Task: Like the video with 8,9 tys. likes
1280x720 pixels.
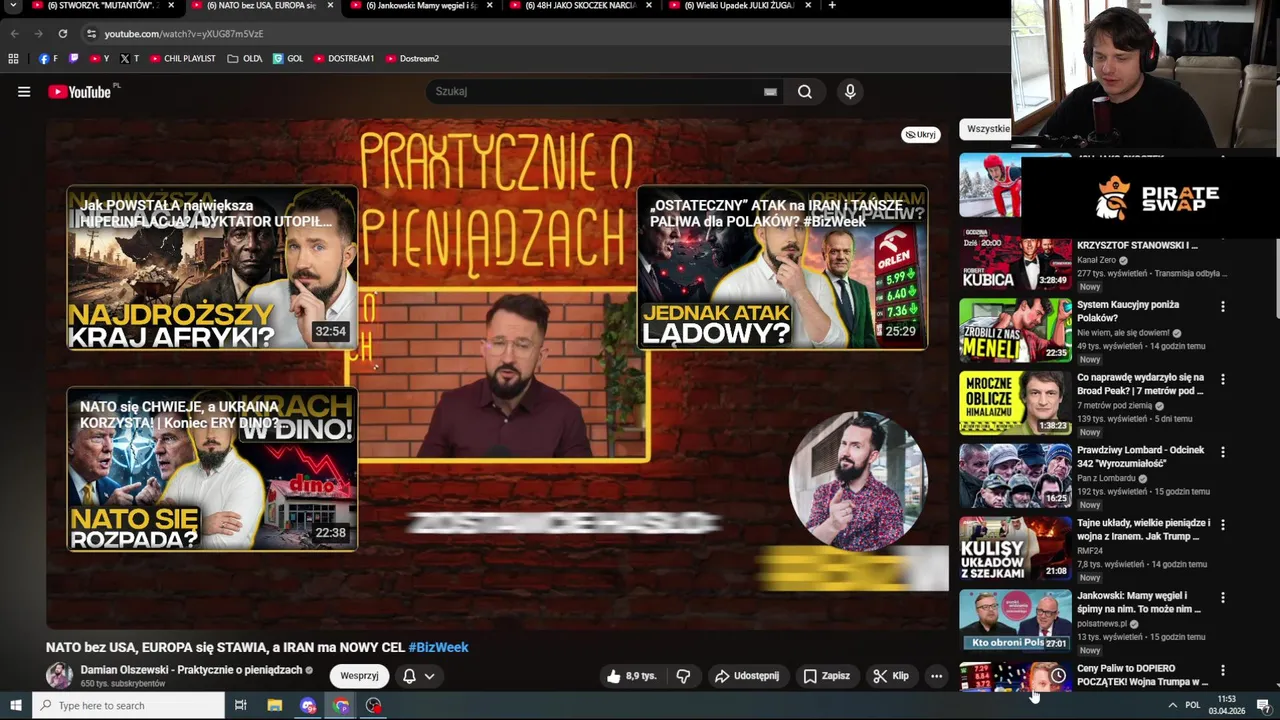Action: pyautogui.click(x=632, y=676)
